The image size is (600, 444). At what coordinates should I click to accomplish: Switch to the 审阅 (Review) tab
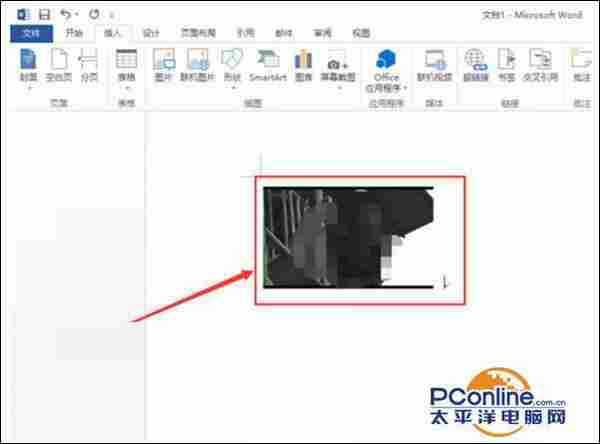pyautogui.click(x=323, y=33)
